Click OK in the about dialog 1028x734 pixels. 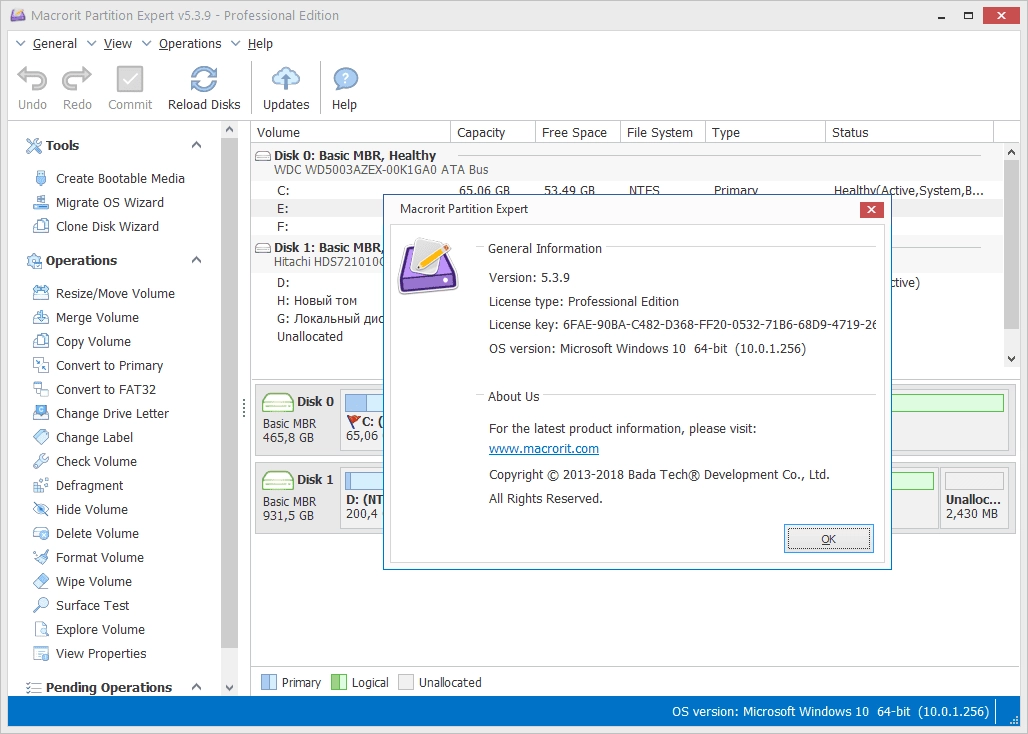829,539
